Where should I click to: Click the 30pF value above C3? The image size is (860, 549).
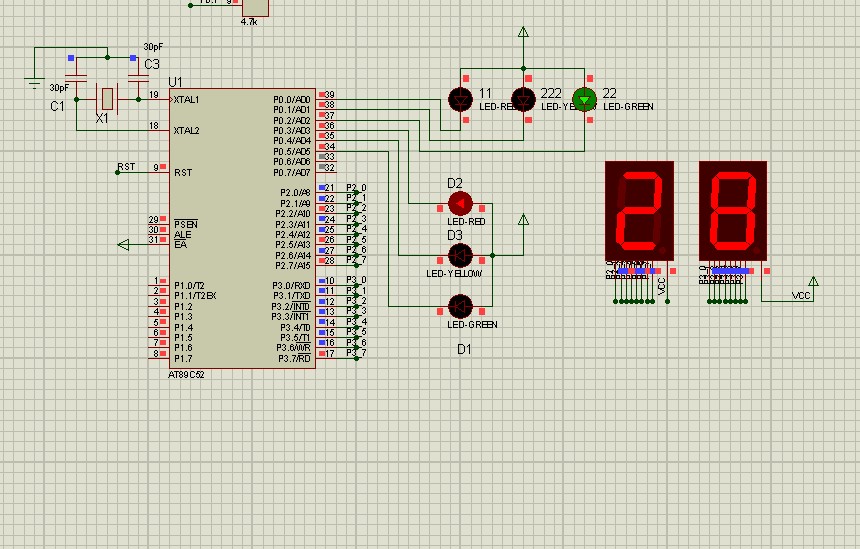(154, 47)
